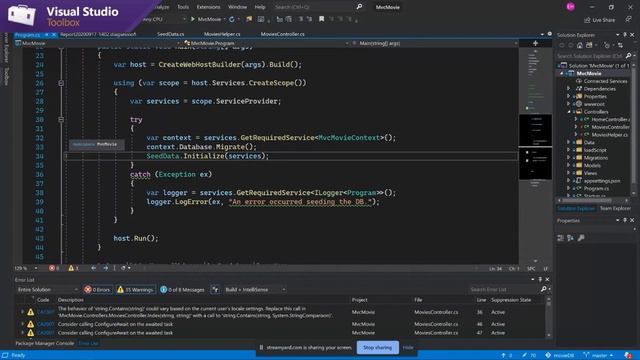The height and width of the screenshot is (360, 640).
Task: Open the Tools menu
Action: [x=183, y=7]
